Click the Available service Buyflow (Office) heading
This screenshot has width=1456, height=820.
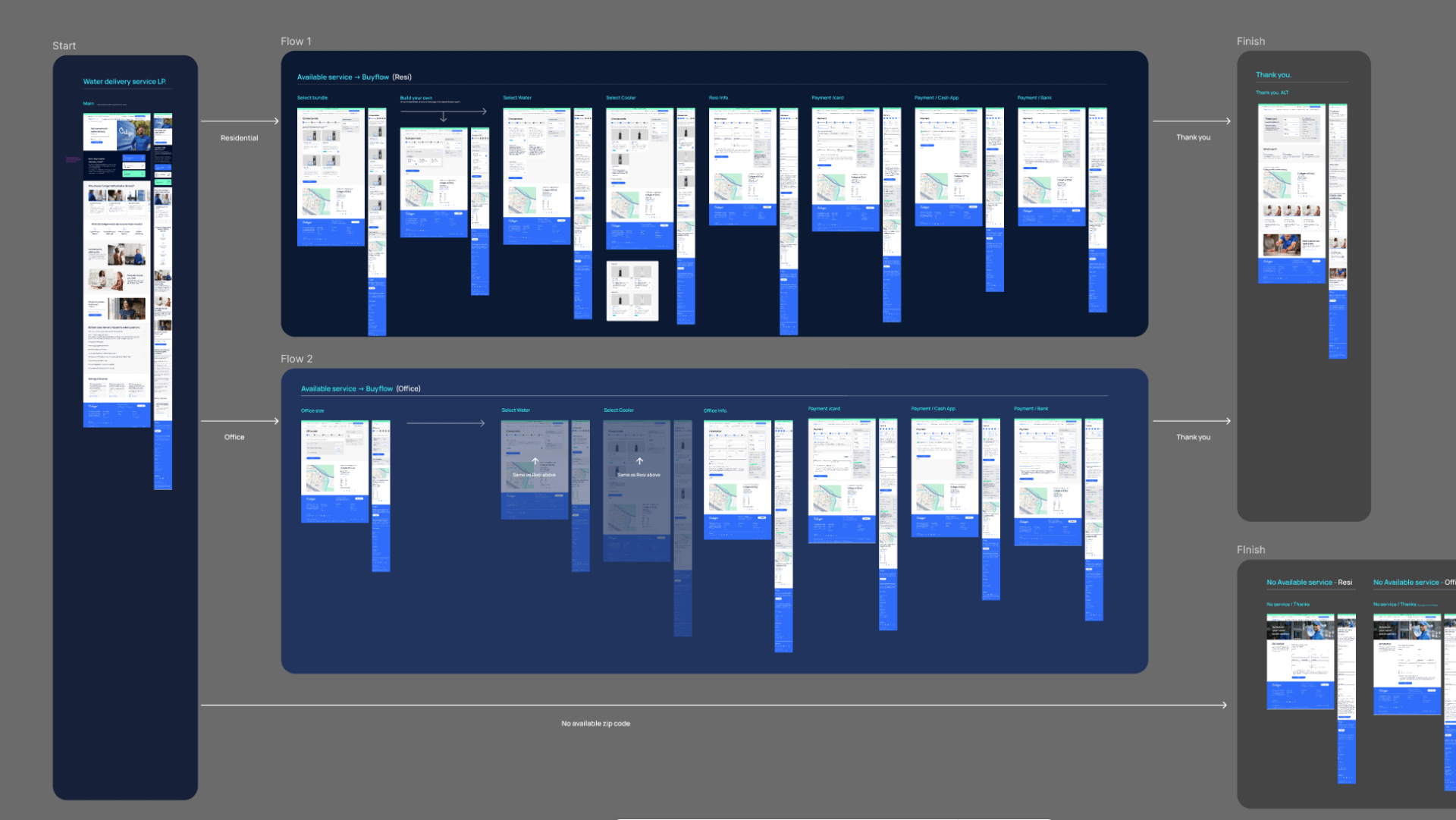coord(360,389)
